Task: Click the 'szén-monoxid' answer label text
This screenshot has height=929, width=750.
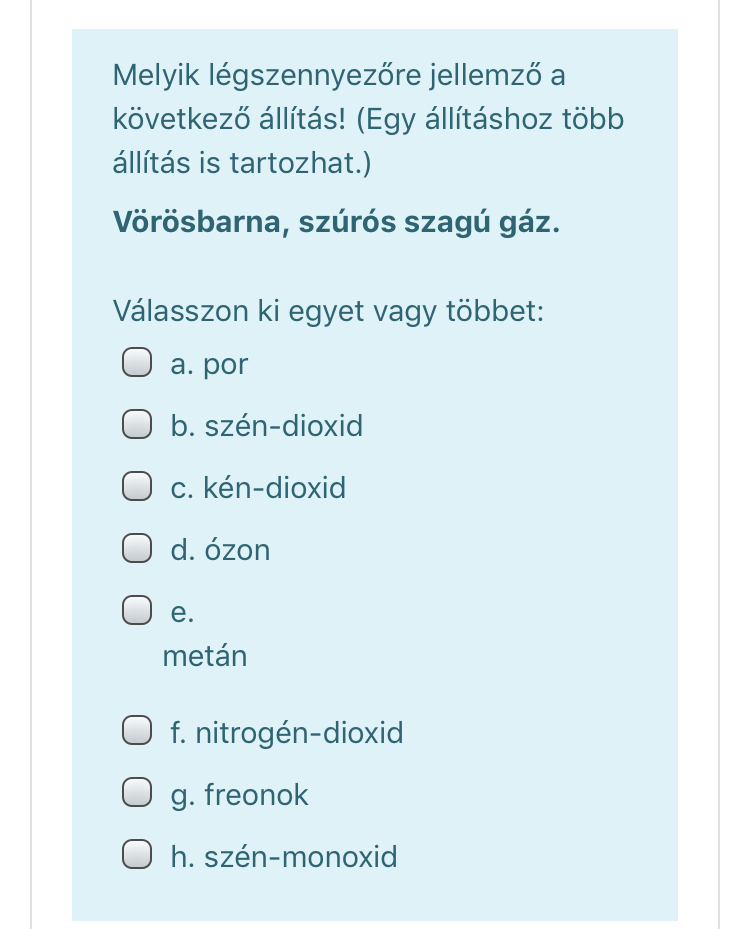Action: pyautogui.click(x=300, y=856)
